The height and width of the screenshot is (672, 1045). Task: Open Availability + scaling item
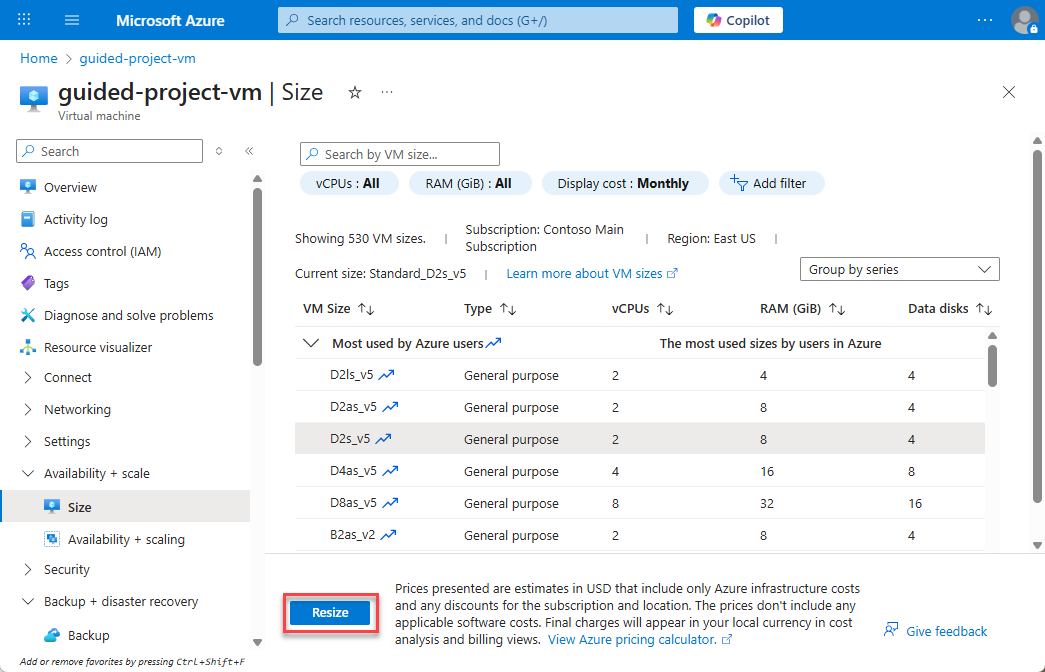[125, 539]
